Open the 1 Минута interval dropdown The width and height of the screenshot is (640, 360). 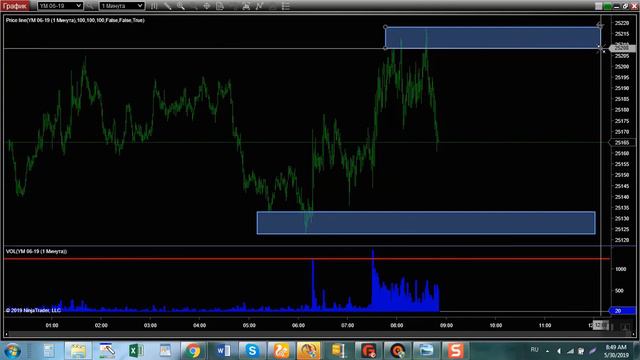tap(122, 6)
